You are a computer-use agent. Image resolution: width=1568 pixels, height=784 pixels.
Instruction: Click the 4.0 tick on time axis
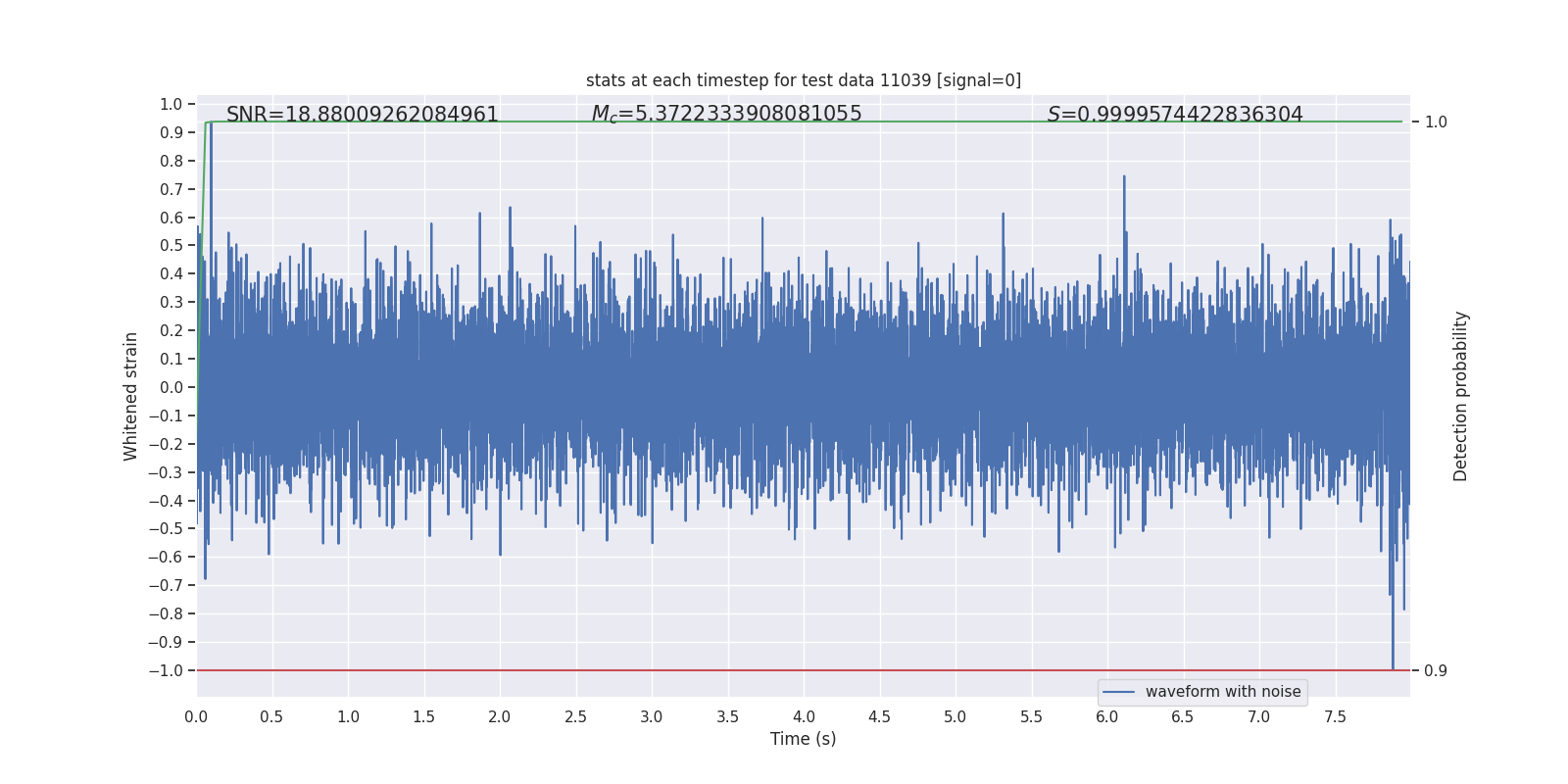pos(804,717)
